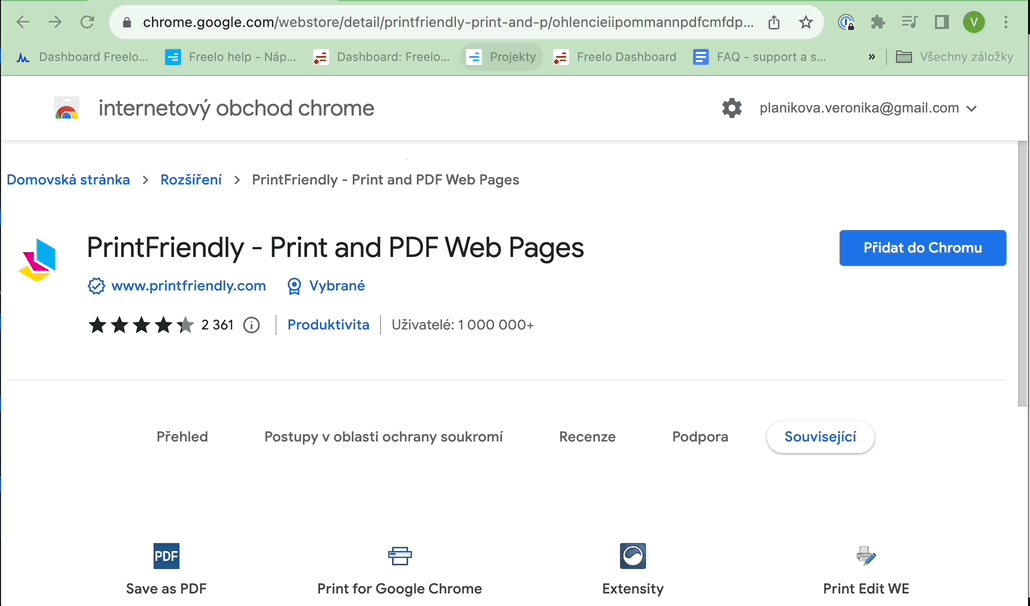The width and height of the screenshot is (1030, 606).
Task: Click the Chrome Web Store logo
Action: tap(66, 108)
